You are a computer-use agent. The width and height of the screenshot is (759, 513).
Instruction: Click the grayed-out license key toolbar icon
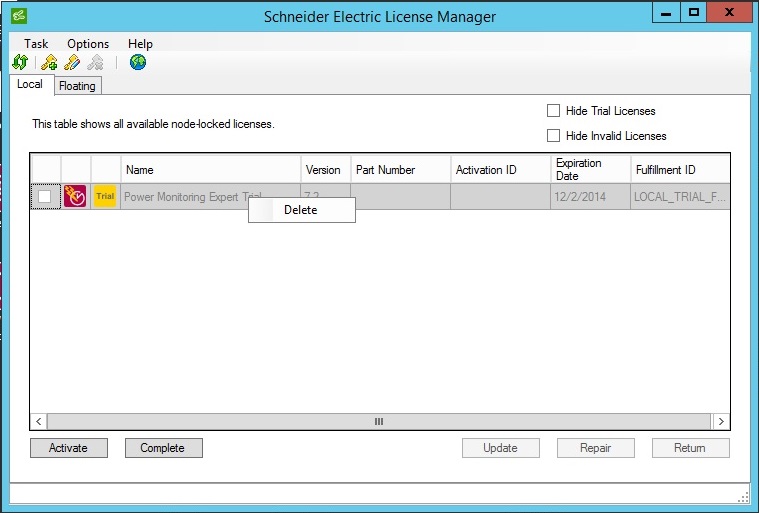tap(95, 62)
